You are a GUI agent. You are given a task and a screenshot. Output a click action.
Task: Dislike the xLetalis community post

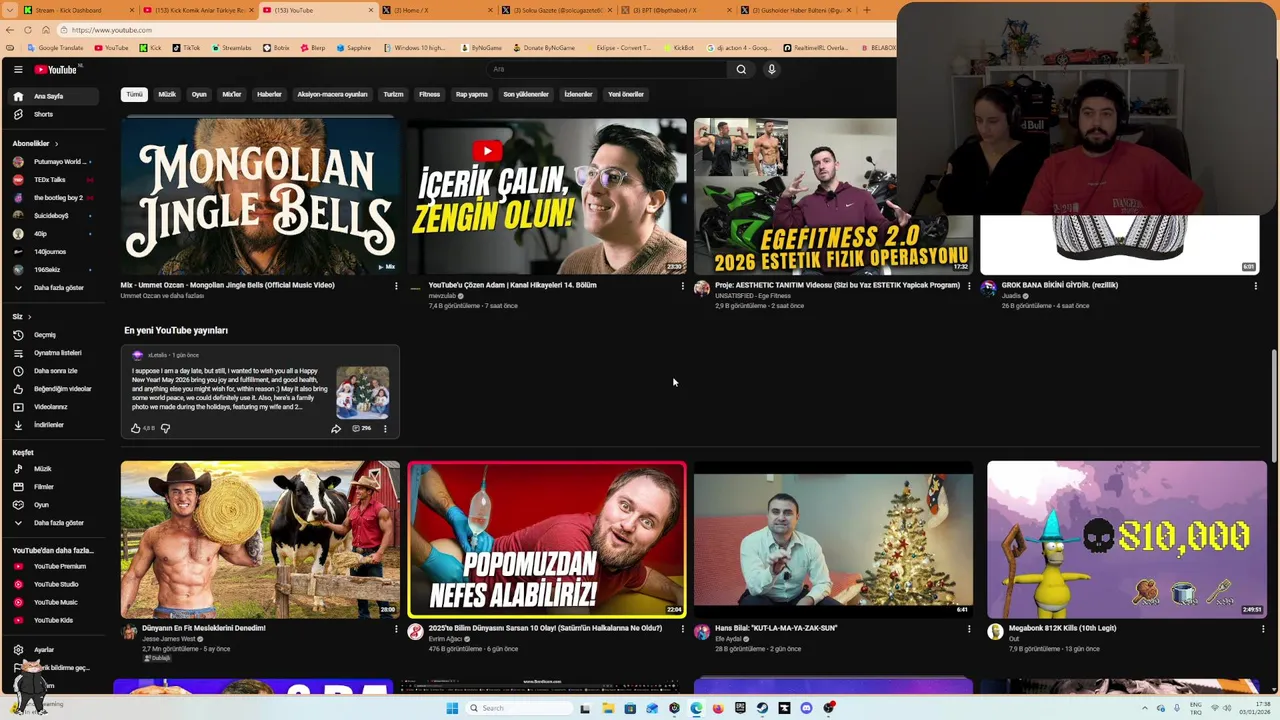pyautogui.click(x=165, y=428)
